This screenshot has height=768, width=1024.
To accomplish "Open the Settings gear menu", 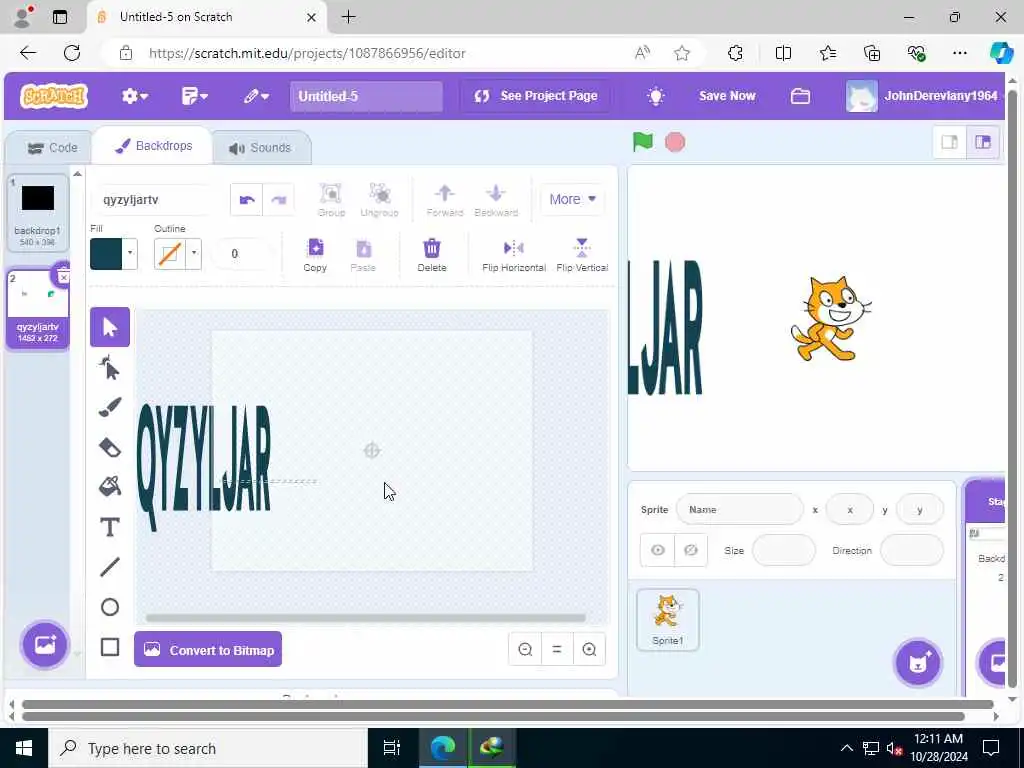I will tap(135, 96).
